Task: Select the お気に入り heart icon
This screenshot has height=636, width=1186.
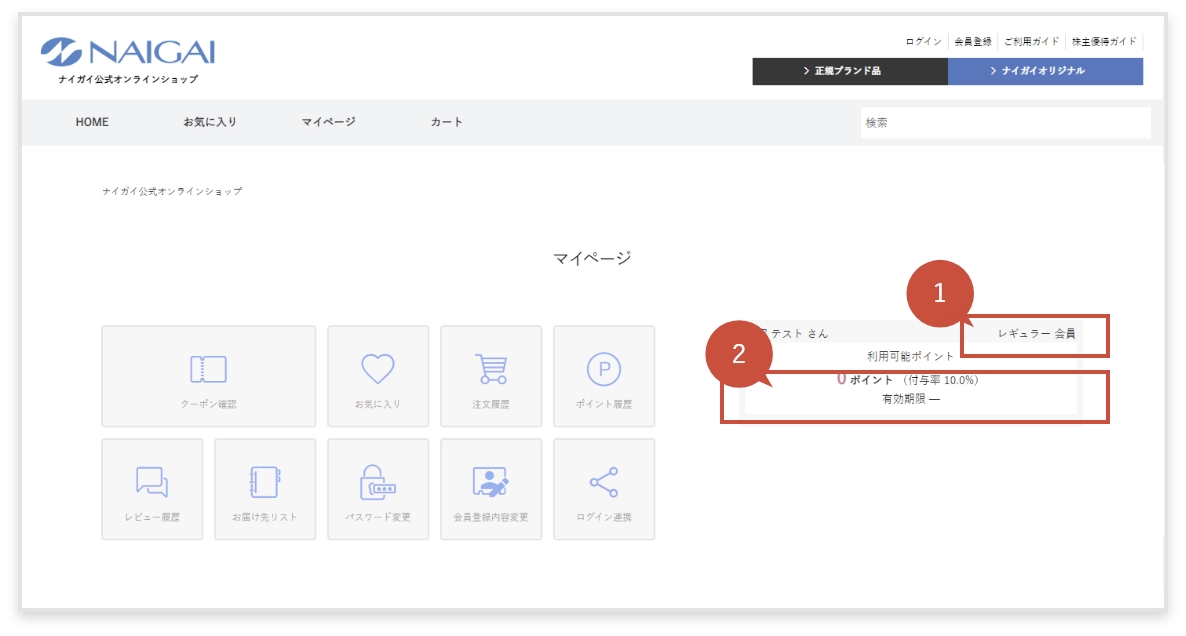Action: click(377, 376)
